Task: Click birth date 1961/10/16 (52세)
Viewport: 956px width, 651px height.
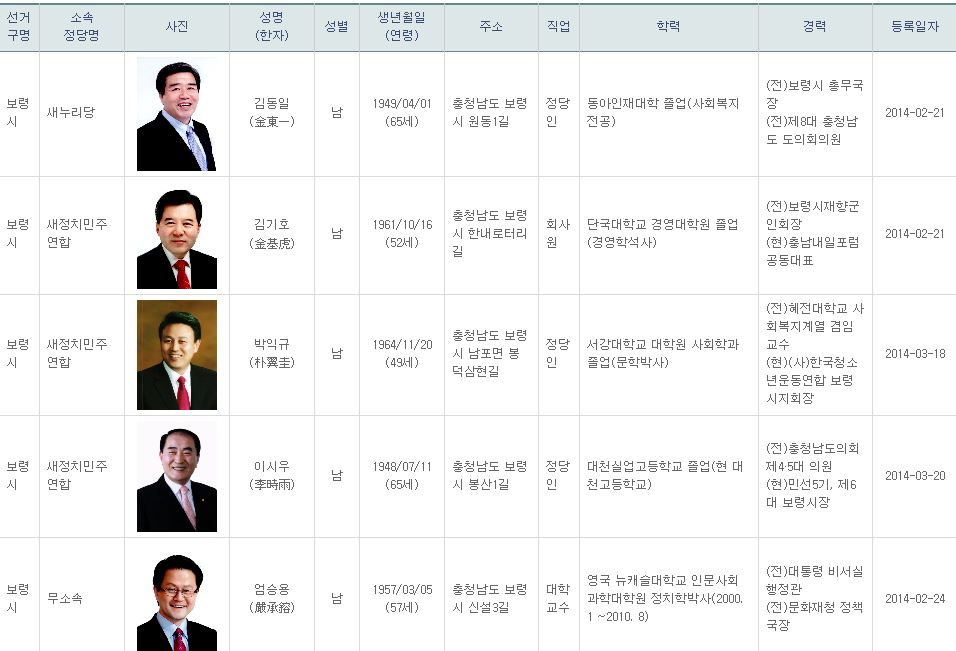Action: [x=402, y=233]
